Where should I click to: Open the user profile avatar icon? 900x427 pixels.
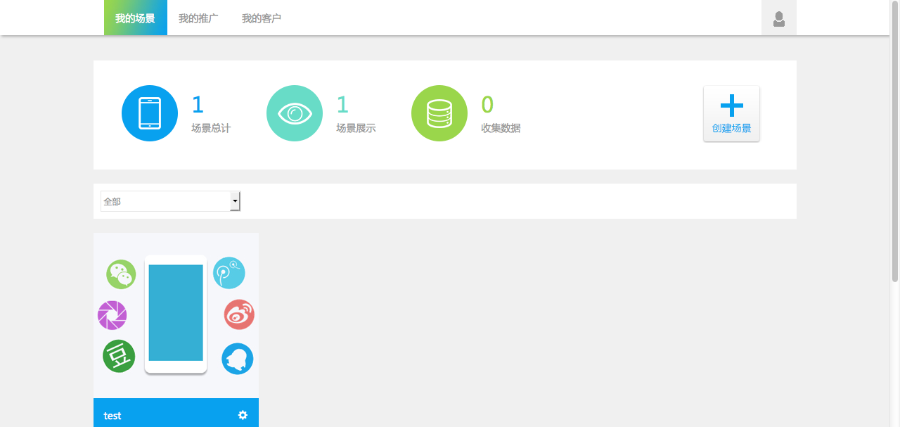click(x=778, y=18)
